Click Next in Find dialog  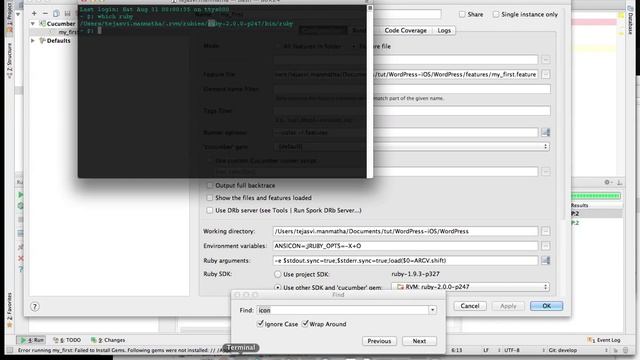click(419, 341)
